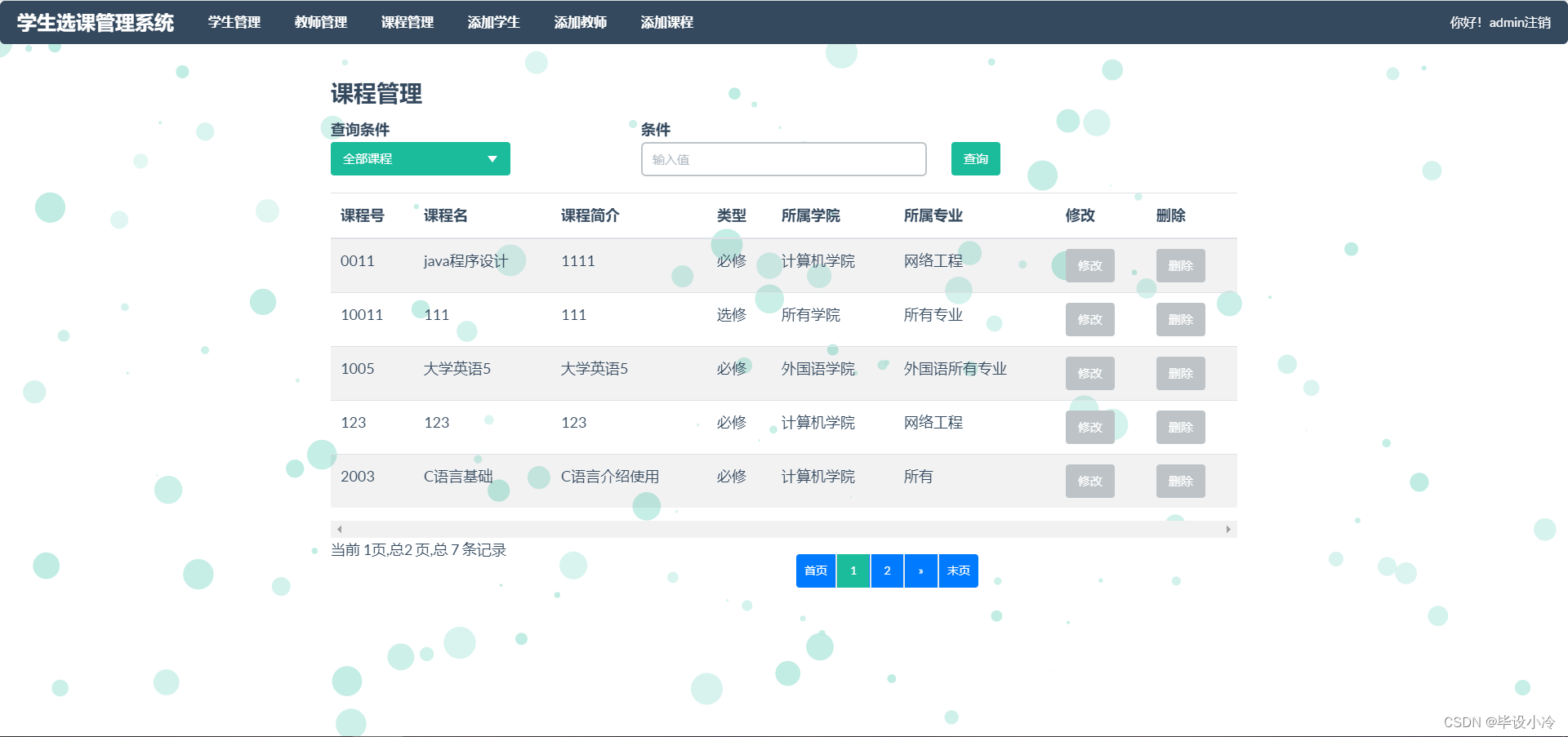Switch to 添加课程 page
Screen dimensions: 1568x737
click(667, 22)
